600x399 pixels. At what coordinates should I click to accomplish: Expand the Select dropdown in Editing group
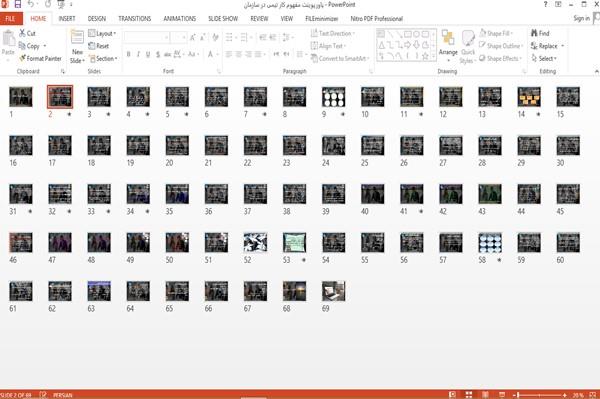544,59
